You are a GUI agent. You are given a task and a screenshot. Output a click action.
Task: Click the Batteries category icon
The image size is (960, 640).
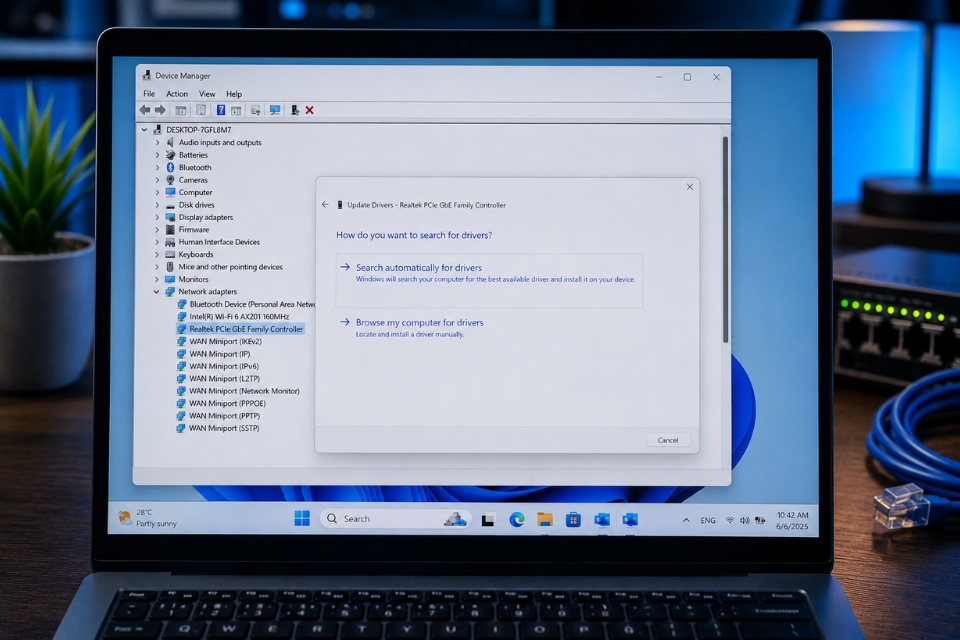(x=170, y=155)
